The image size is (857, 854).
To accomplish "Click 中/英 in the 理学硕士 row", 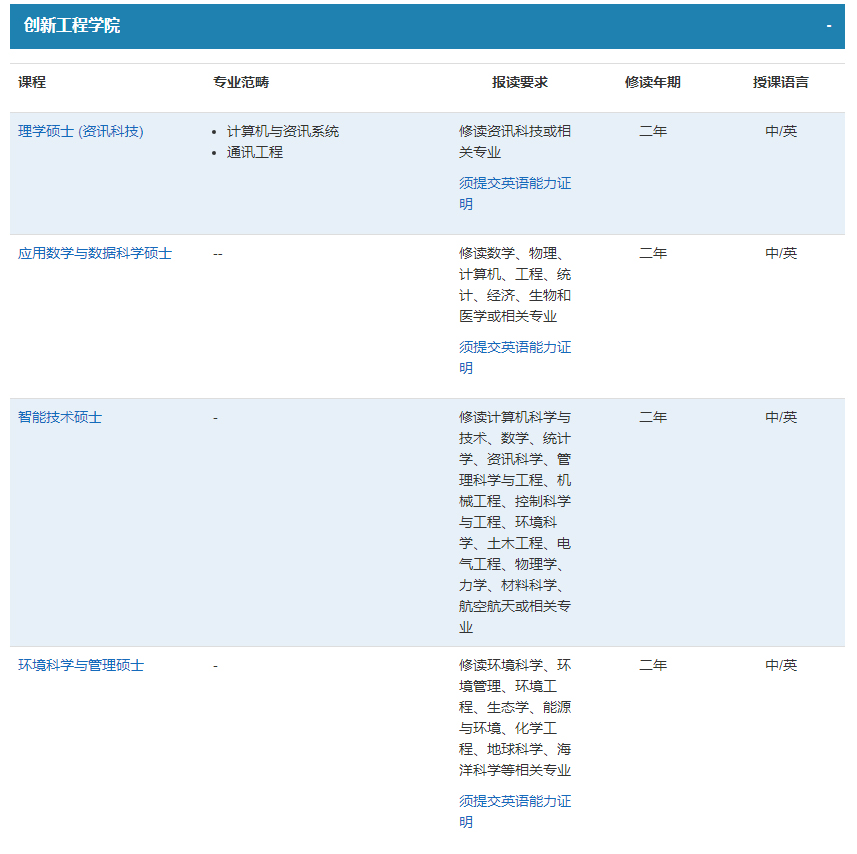I will pyautogui.click(x=781, y=131).
